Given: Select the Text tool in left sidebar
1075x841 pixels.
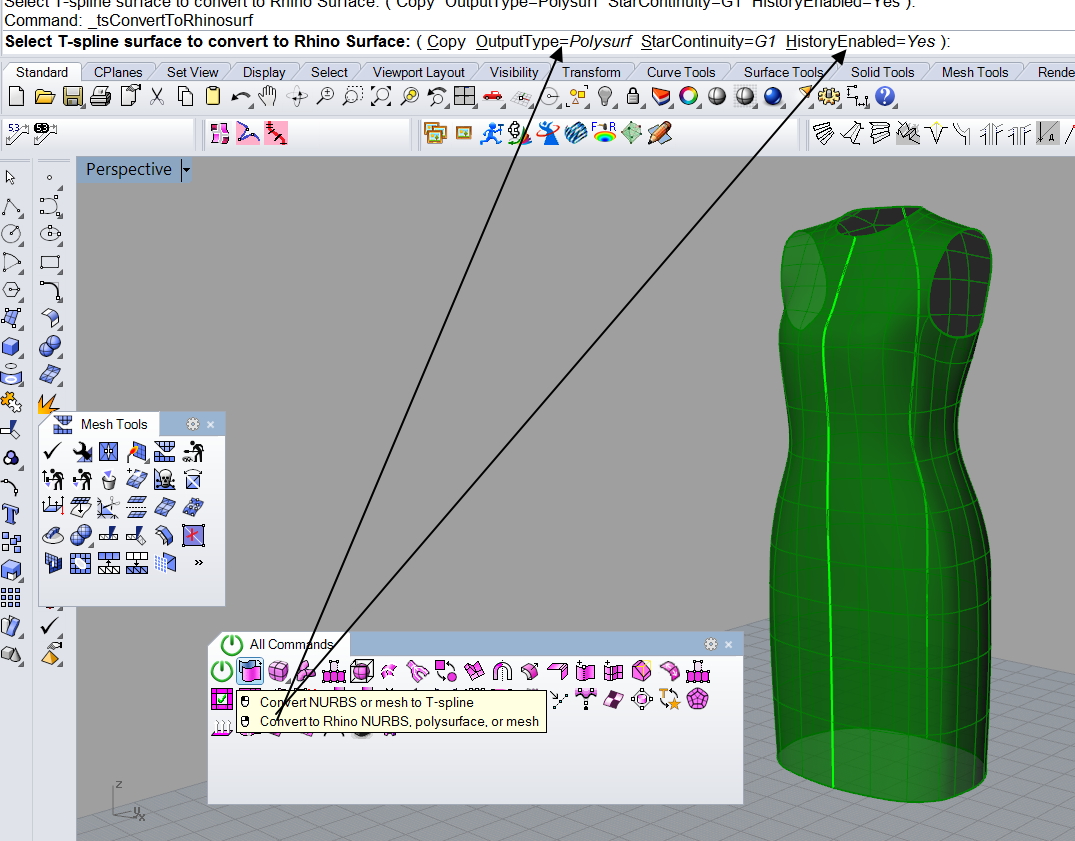Looking at the screenshot, I should click(12, 514).
